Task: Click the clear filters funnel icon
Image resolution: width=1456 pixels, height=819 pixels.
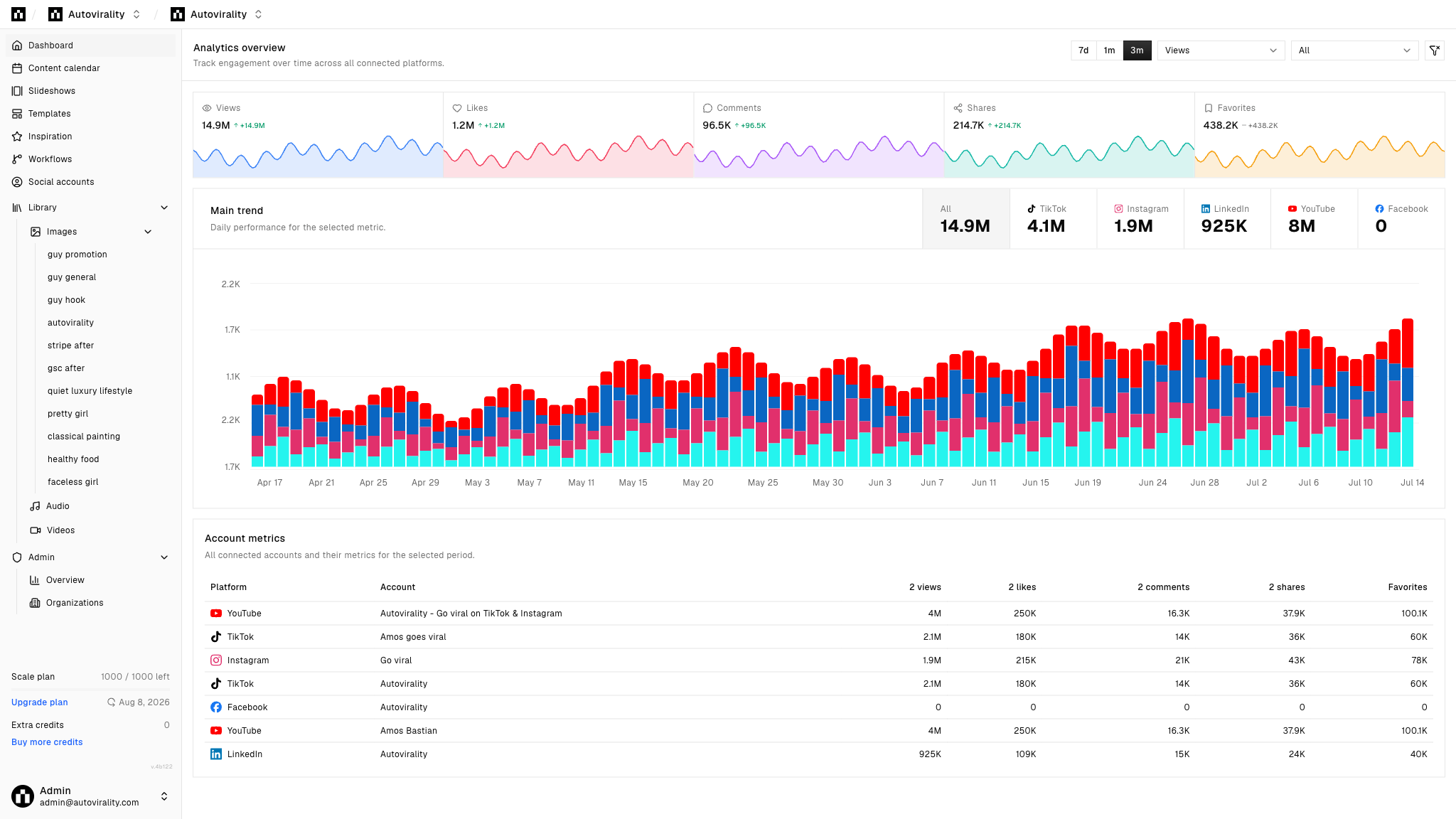Action: pos(1435,50)
